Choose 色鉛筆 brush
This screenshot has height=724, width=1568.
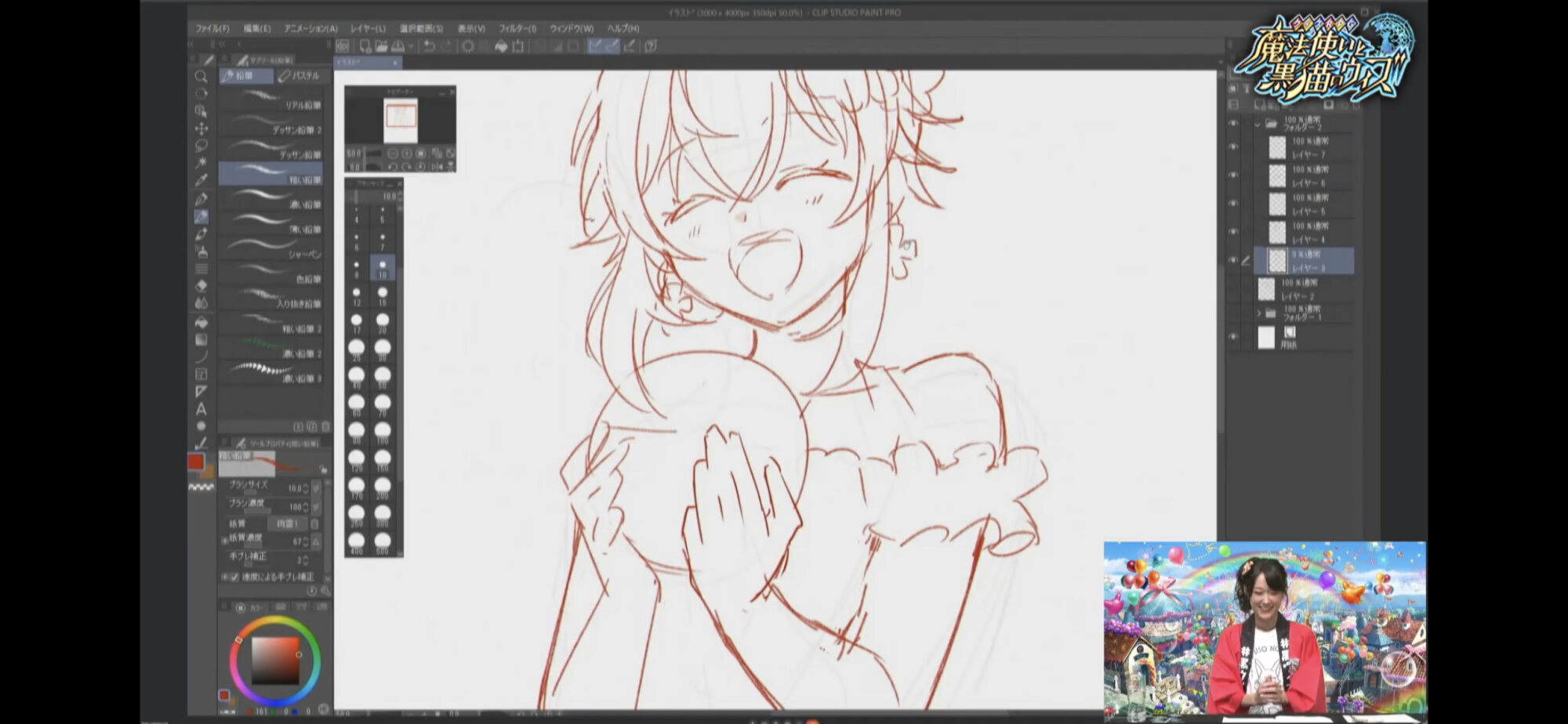pos(270,274)
